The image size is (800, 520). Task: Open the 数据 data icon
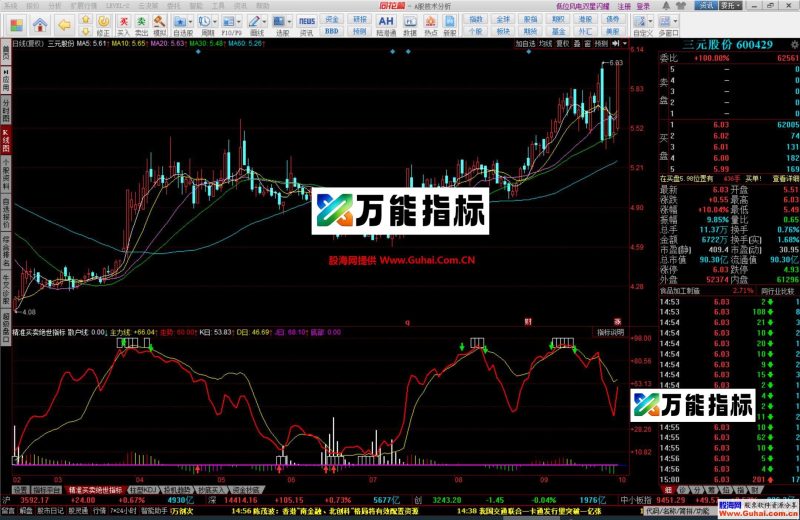[x=410, y=25]
